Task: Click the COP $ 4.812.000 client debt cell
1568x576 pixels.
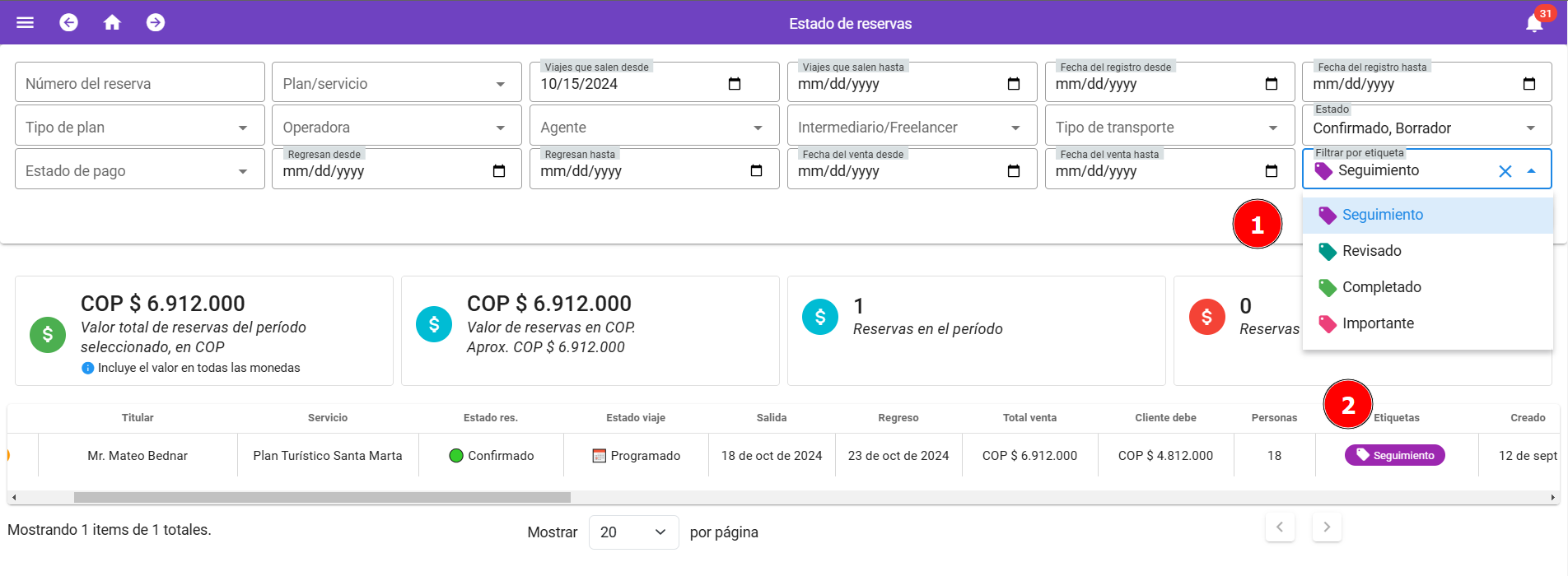Action: click(x=1165, y=456)
